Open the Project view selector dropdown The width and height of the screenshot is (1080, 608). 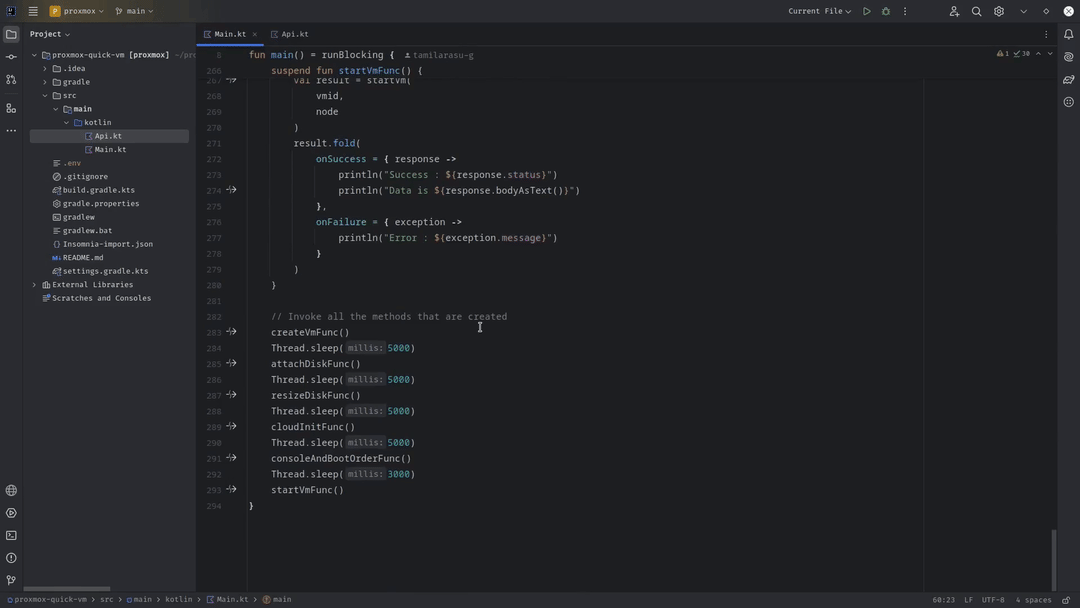[x=50, y=34]
